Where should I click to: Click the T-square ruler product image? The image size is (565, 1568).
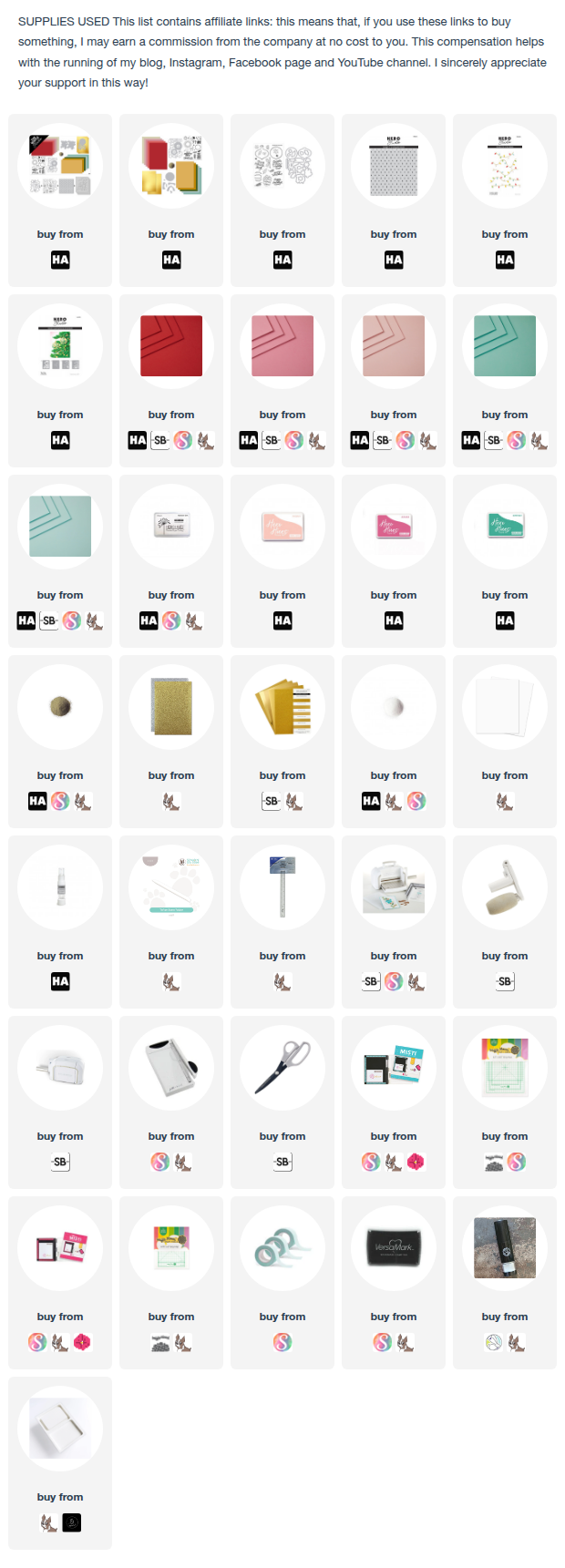click(282, 887)
